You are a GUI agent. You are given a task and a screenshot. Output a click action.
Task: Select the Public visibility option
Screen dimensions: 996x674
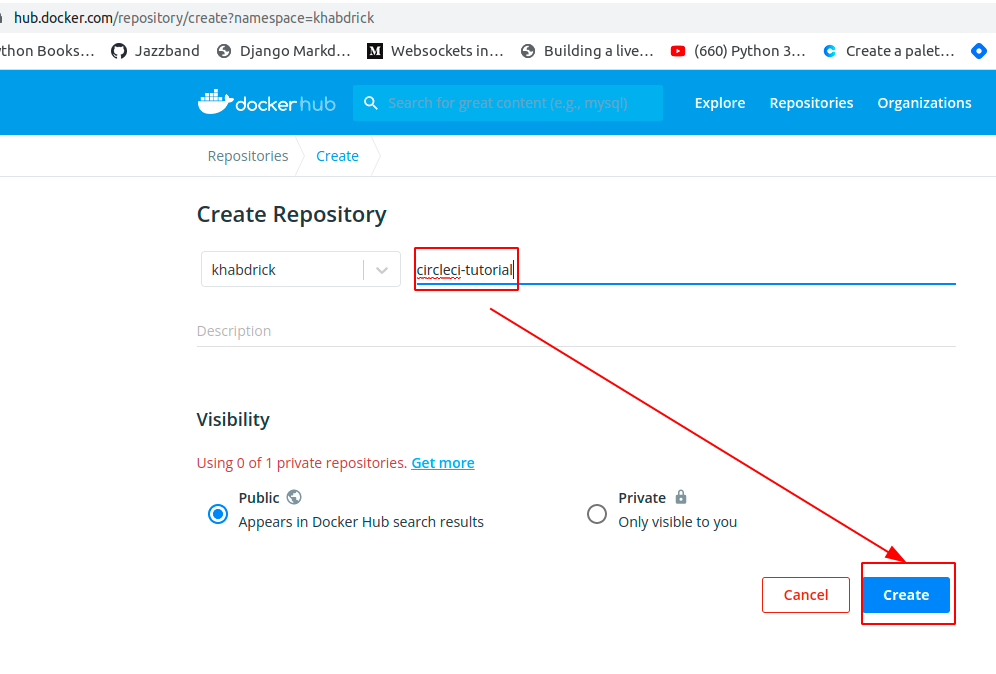[218, 513]
